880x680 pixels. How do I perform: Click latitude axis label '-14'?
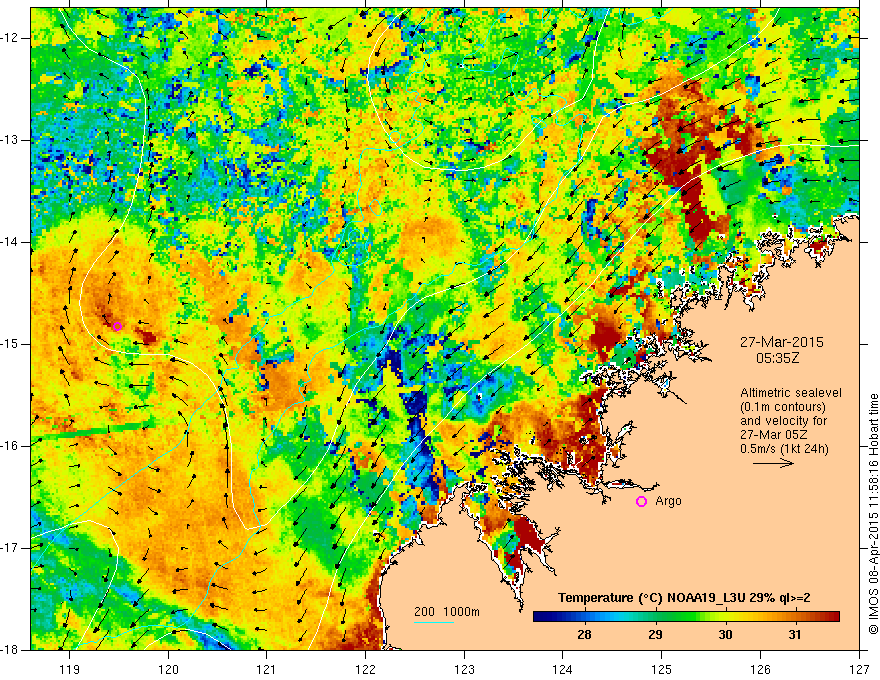10,242
